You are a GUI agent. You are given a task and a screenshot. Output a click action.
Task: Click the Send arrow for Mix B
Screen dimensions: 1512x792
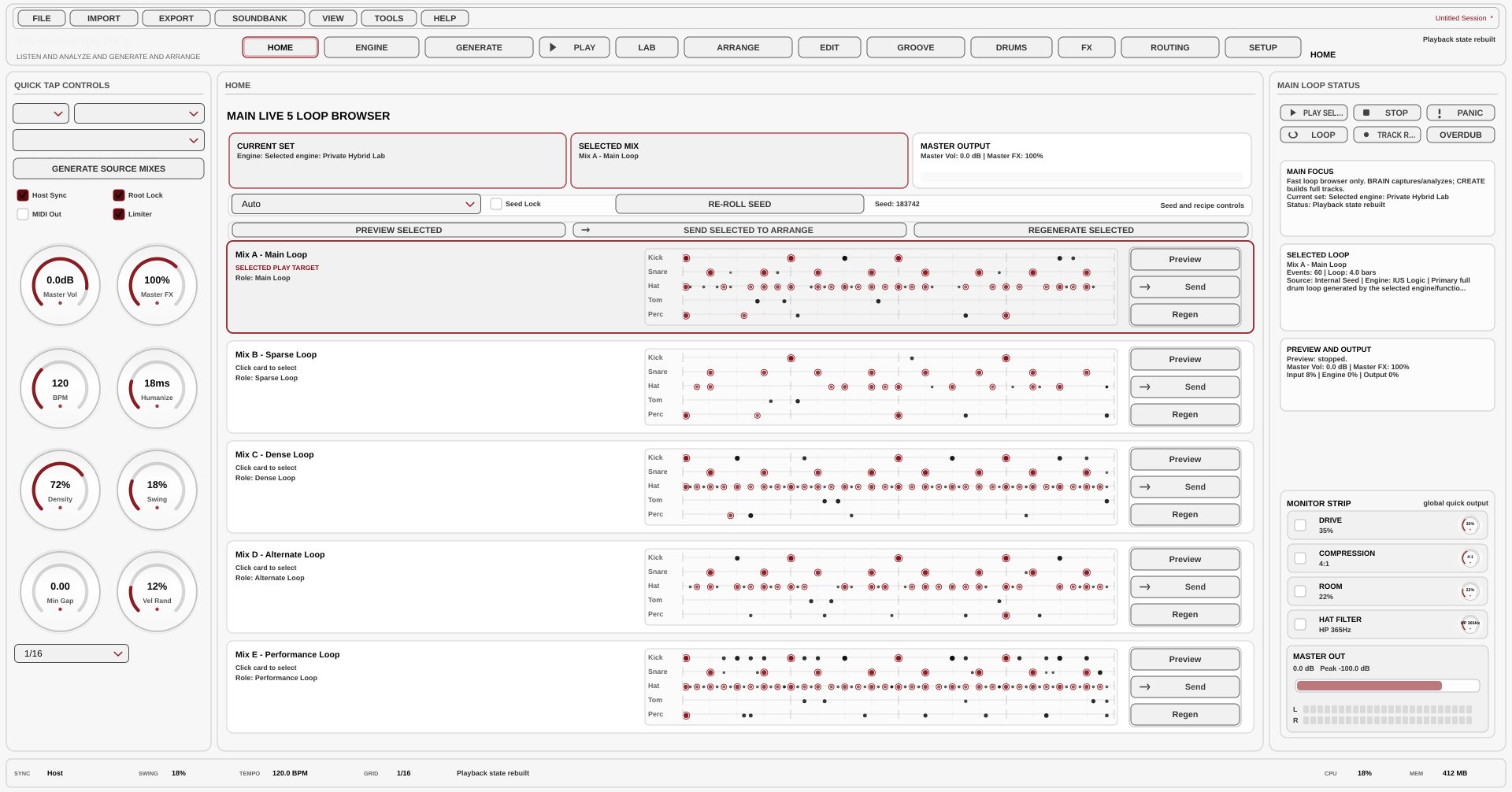pyautogui.click(x=1145, y=387)
